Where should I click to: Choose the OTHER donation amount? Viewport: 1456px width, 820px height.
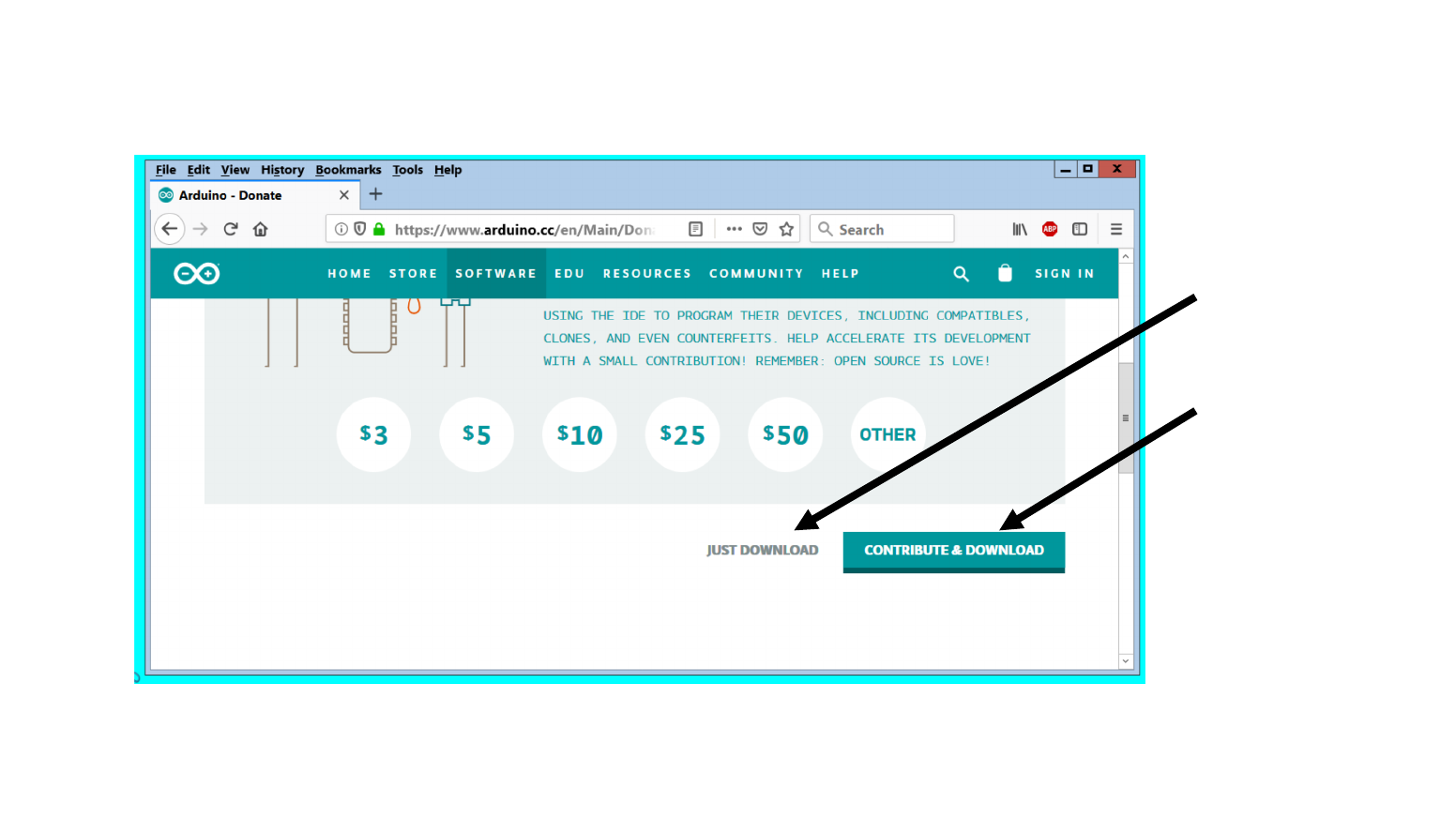click(x=887, y=434)
